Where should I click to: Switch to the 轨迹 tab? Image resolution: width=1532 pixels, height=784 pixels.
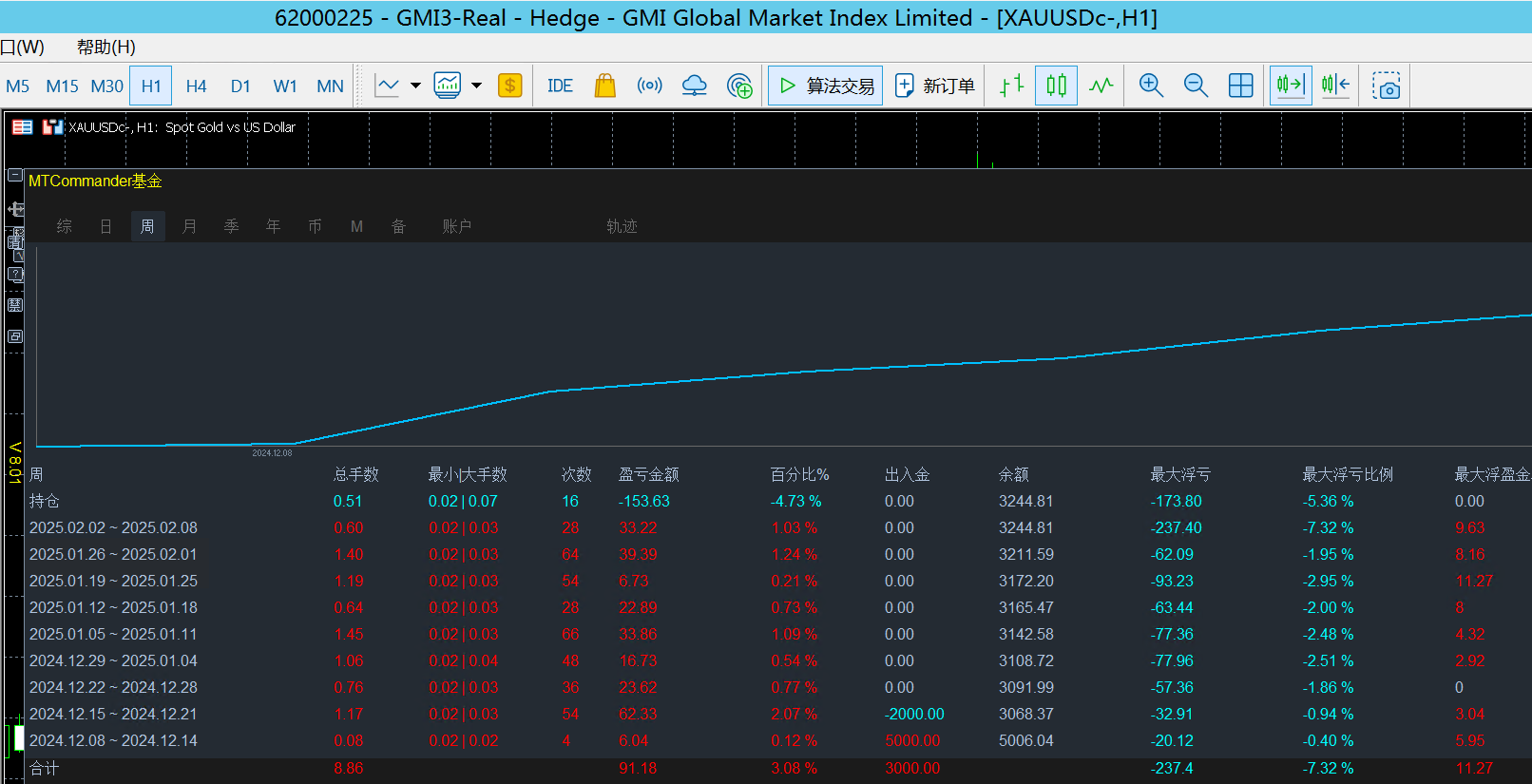(622, 226)
